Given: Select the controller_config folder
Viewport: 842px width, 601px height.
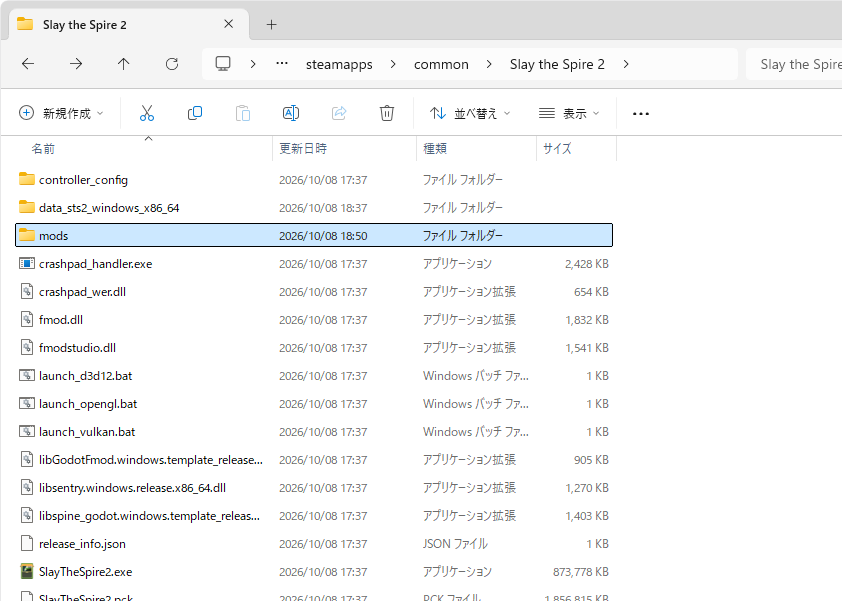Looking at the screenshot, I should tap(314, 179).
